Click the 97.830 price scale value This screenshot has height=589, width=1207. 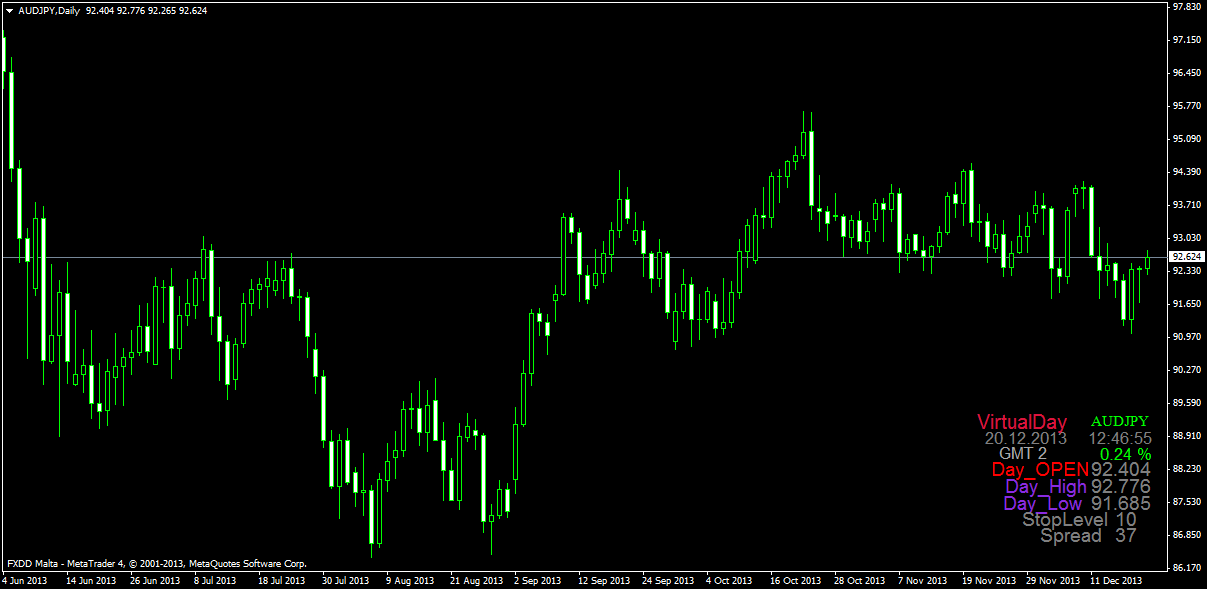[1187, 6]
